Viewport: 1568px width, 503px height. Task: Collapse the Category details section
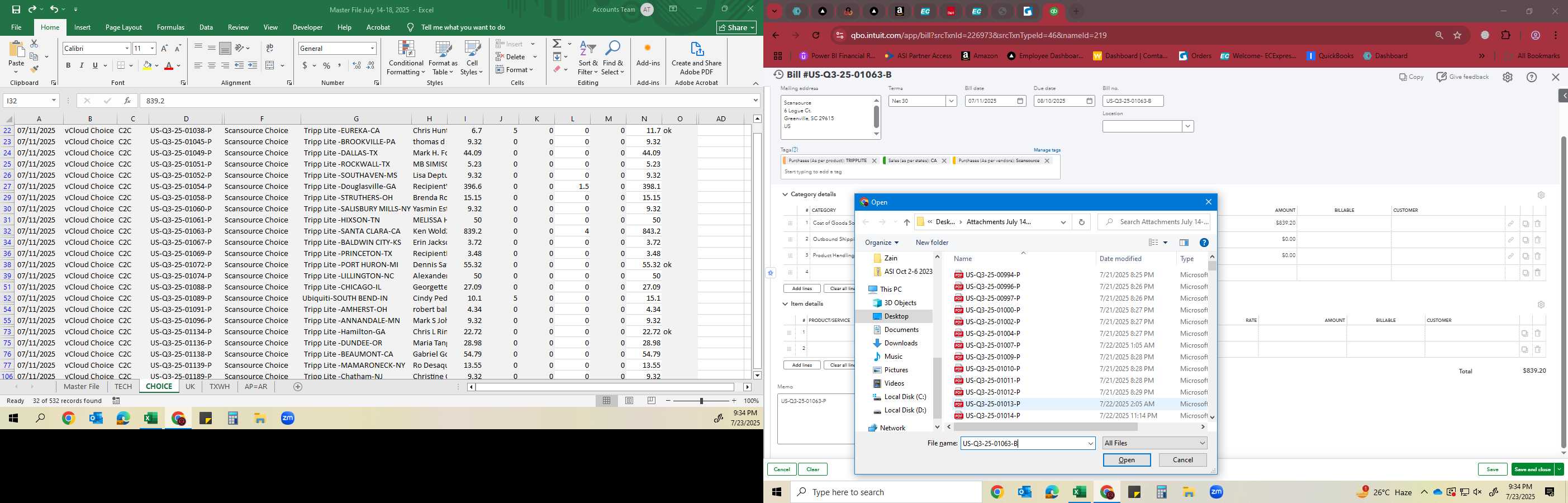pyautogui.click(x=785, y=194)
